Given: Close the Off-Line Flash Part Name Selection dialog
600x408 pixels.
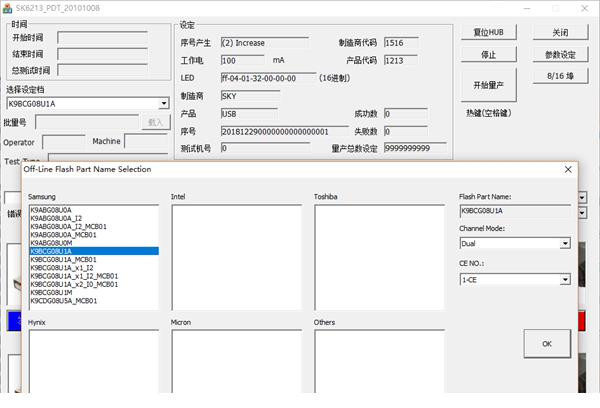Looking at the screenshot, I should [x=568, y=169].
